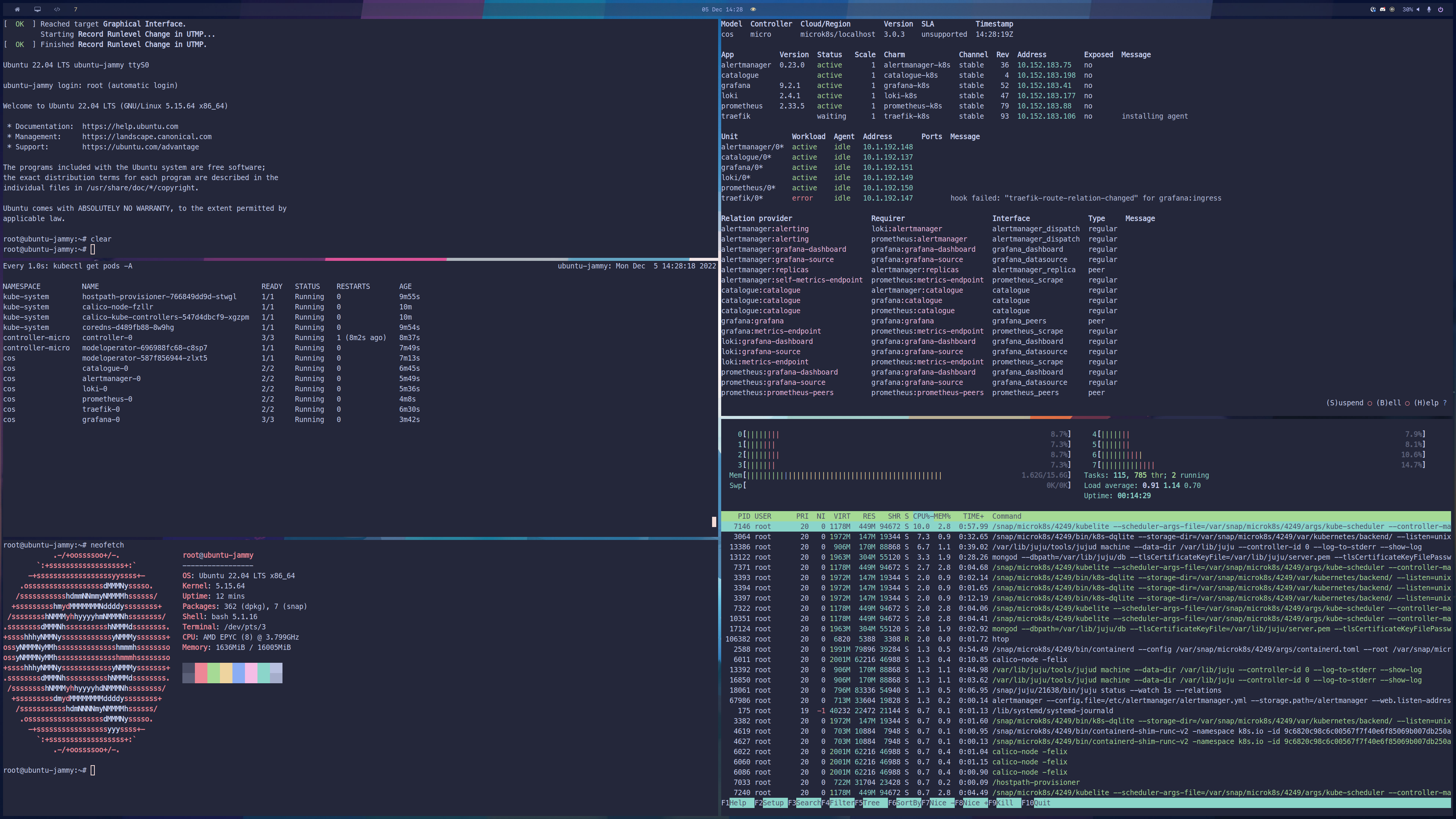The image size is (1456, 819).
Task: Switch to the monitor workspace icon
Action: coord(37,9)
